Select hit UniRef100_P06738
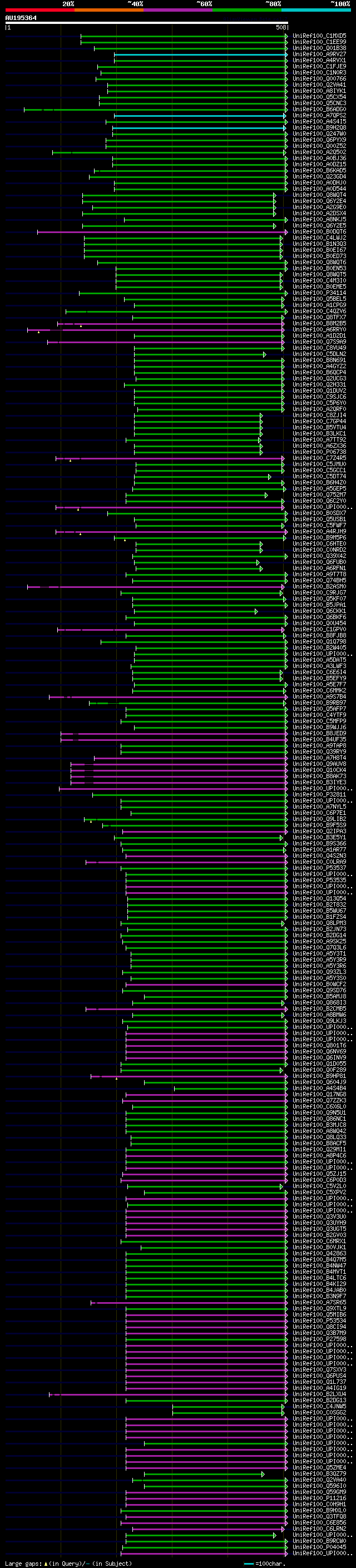 319,452
